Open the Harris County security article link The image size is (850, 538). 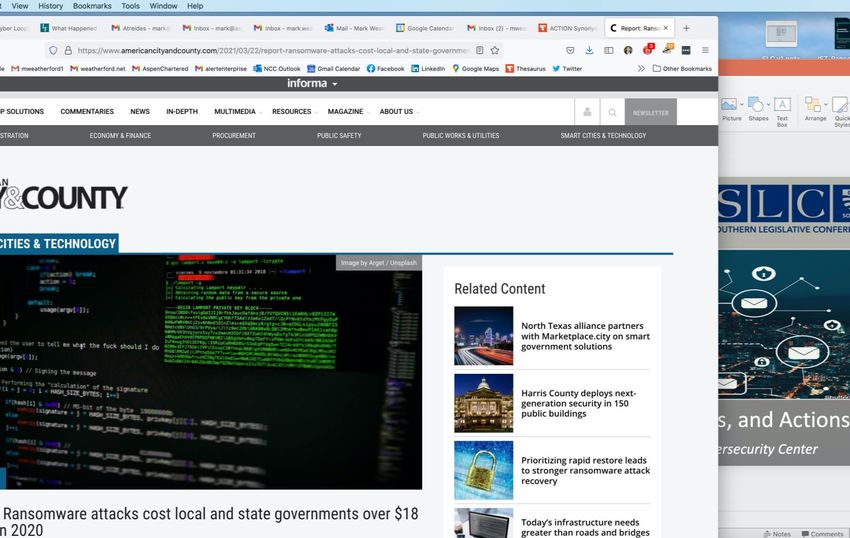578,404
